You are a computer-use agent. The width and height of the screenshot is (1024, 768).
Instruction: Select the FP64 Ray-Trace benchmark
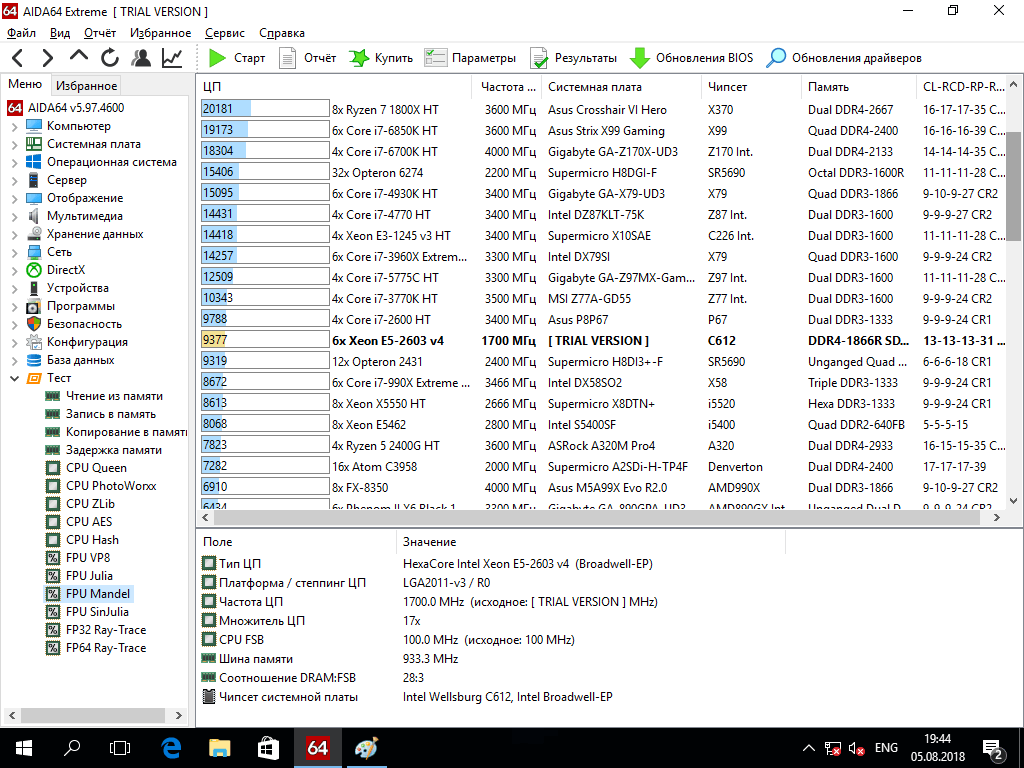[106, 648]
